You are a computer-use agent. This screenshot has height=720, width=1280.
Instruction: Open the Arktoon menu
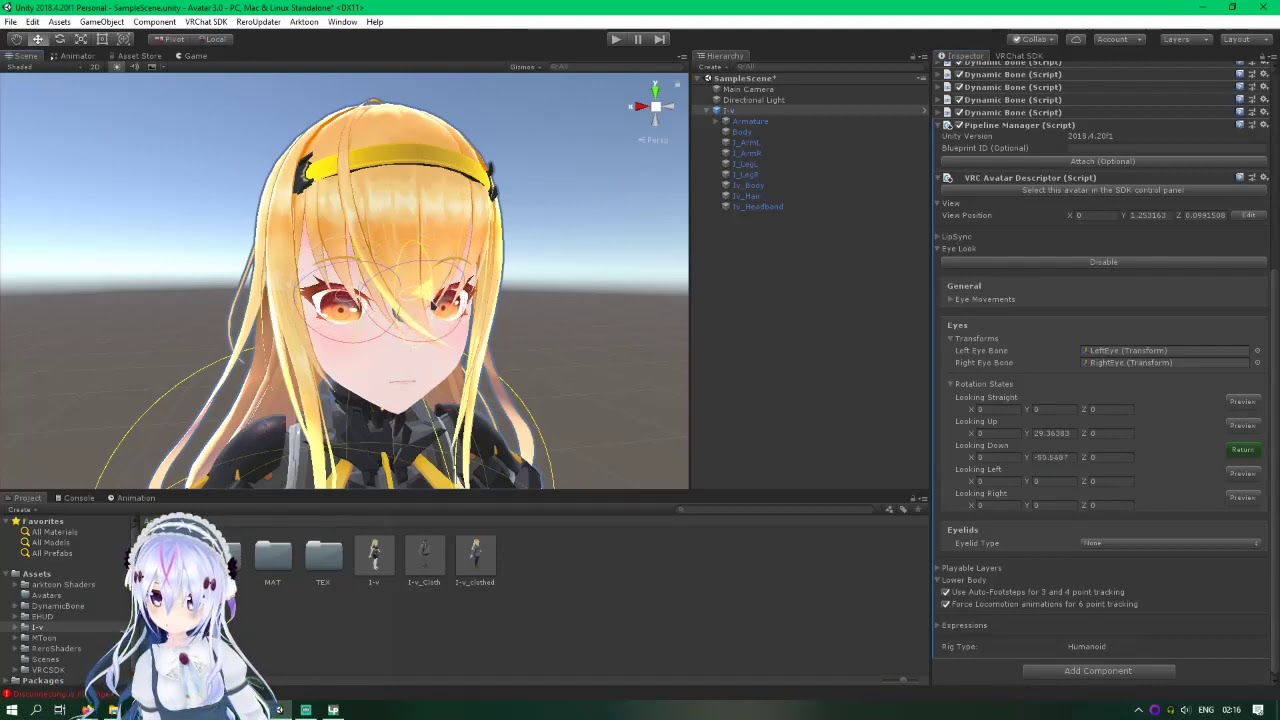[304, 22]
